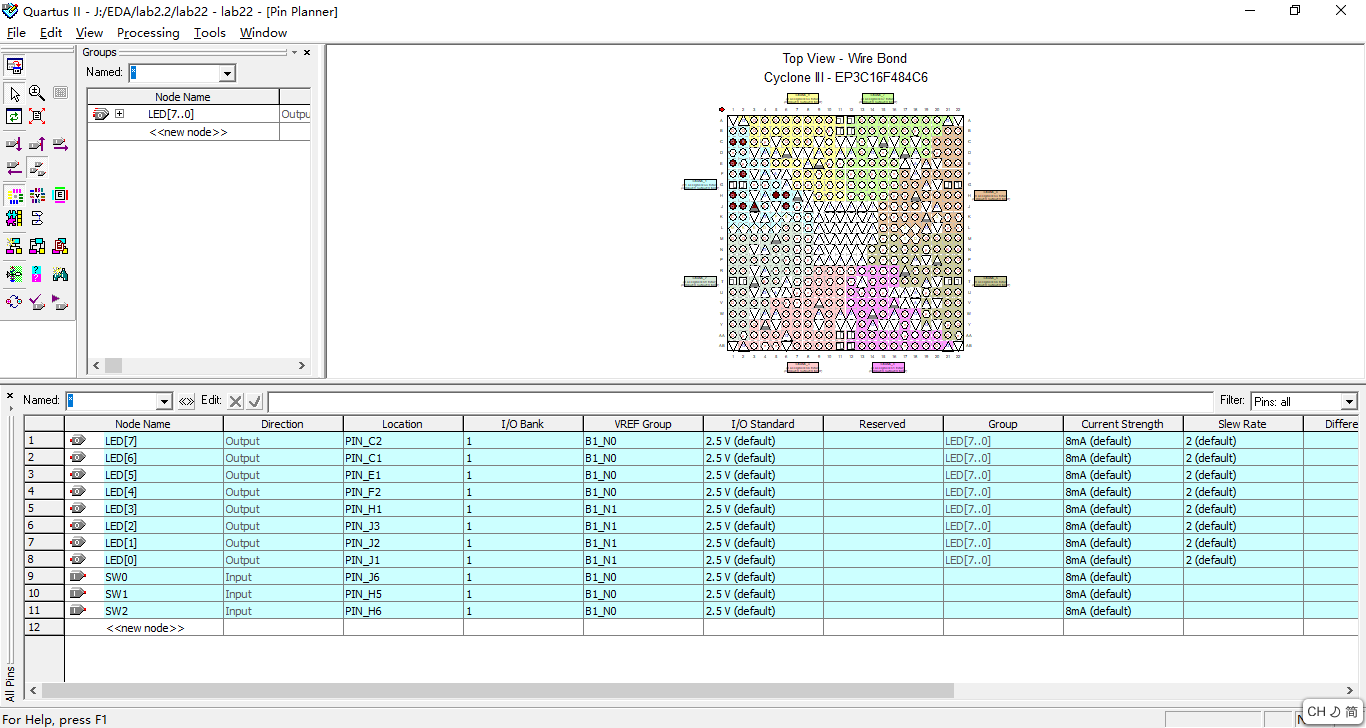
Task: Click <<new node>> in Groups list
Action: [x=188, y=132]
